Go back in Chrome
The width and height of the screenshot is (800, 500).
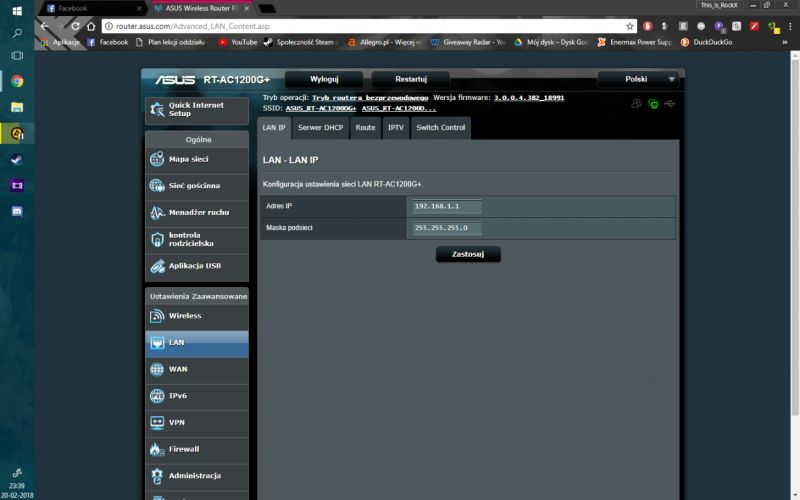coord(44,26)
